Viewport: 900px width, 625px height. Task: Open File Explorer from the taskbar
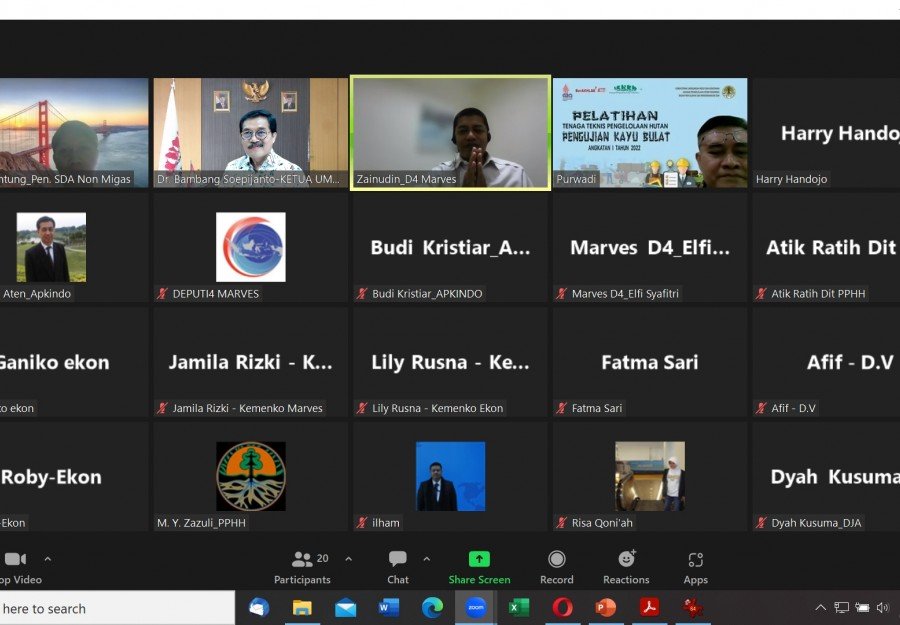coord(302,607)
